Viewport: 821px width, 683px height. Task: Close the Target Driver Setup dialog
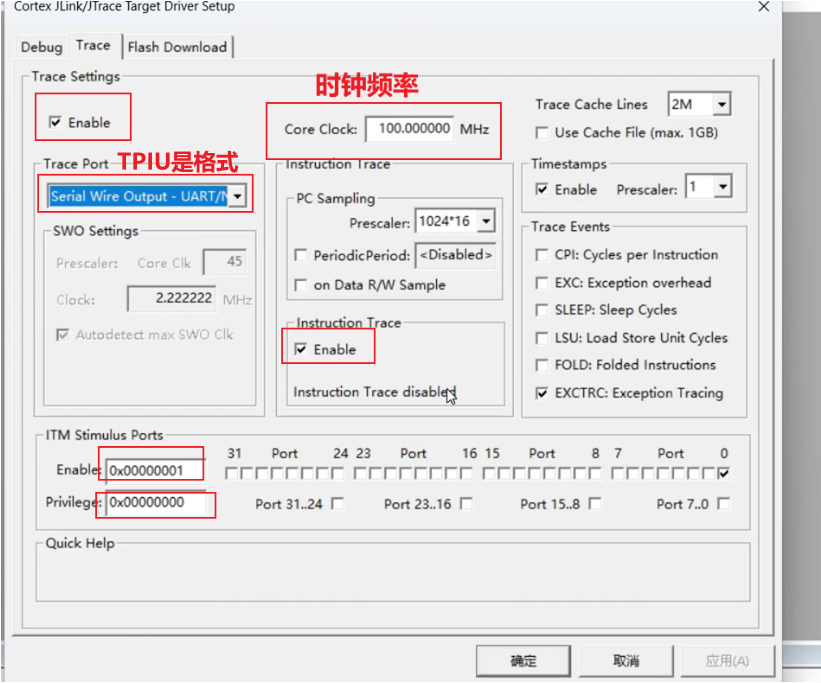click(764, 6)
